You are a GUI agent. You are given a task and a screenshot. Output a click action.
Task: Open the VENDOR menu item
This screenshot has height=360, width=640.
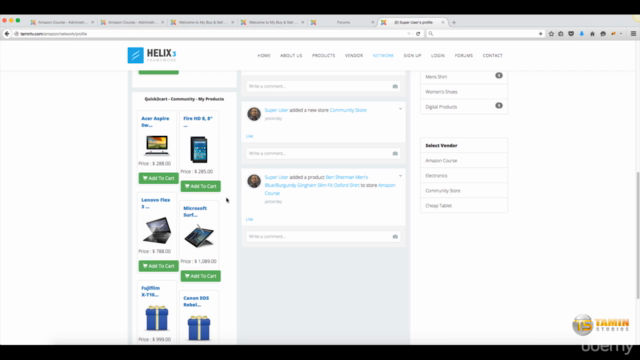(354, 56)
